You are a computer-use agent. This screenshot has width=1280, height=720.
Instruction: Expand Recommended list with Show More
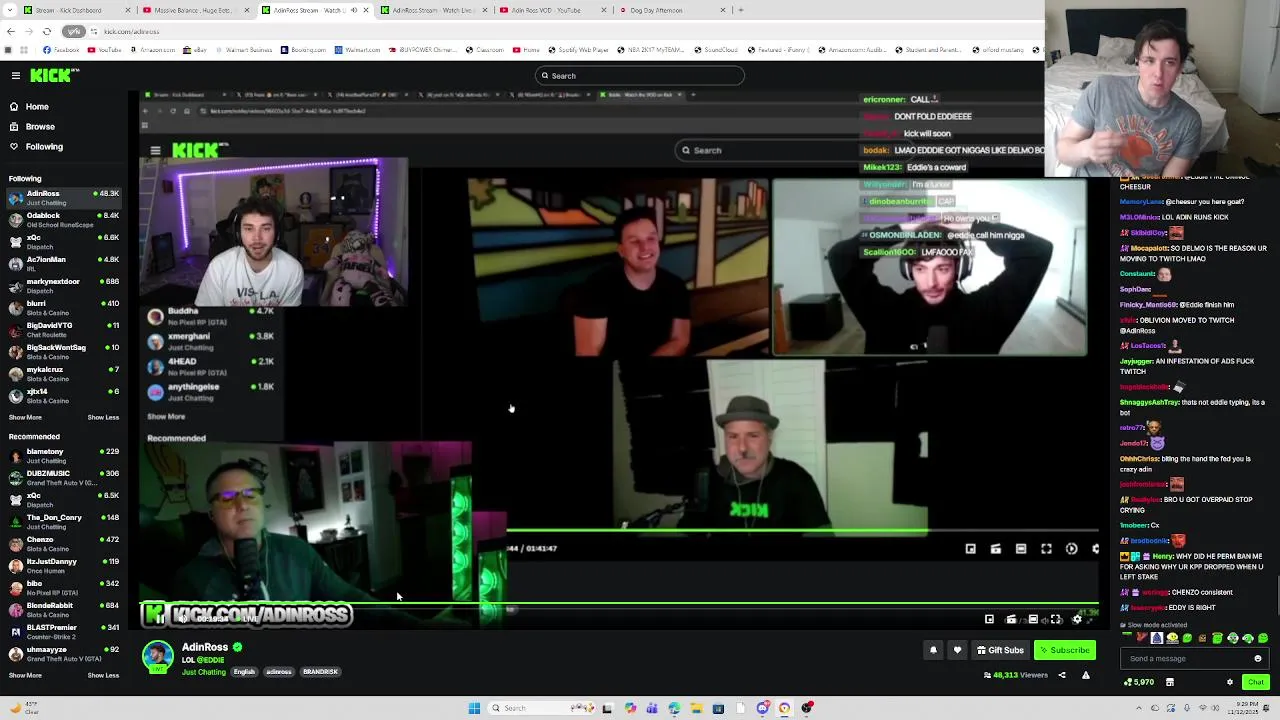point(25,675)
